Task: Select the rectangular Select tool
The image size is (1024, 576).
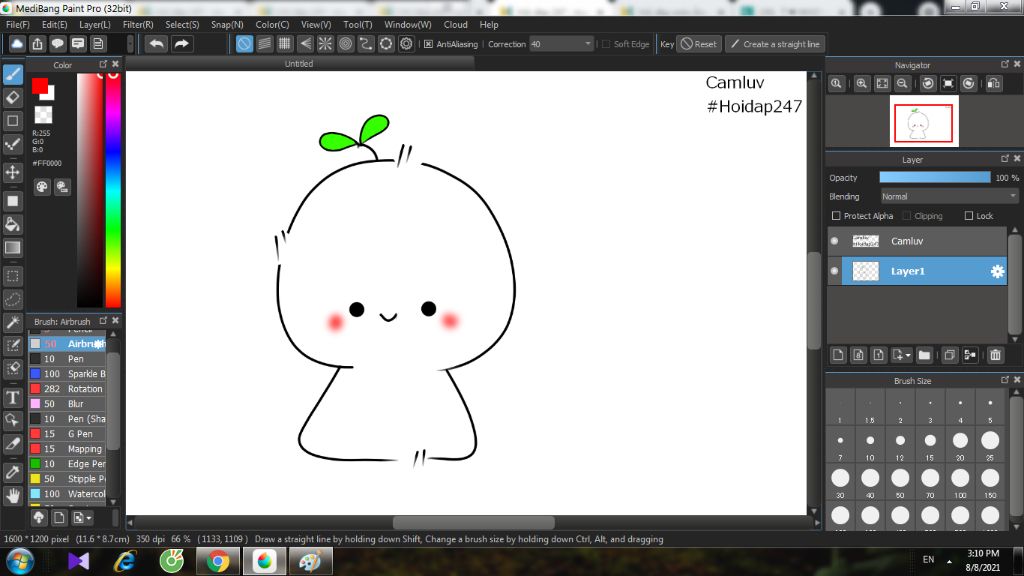Action: 12,276
